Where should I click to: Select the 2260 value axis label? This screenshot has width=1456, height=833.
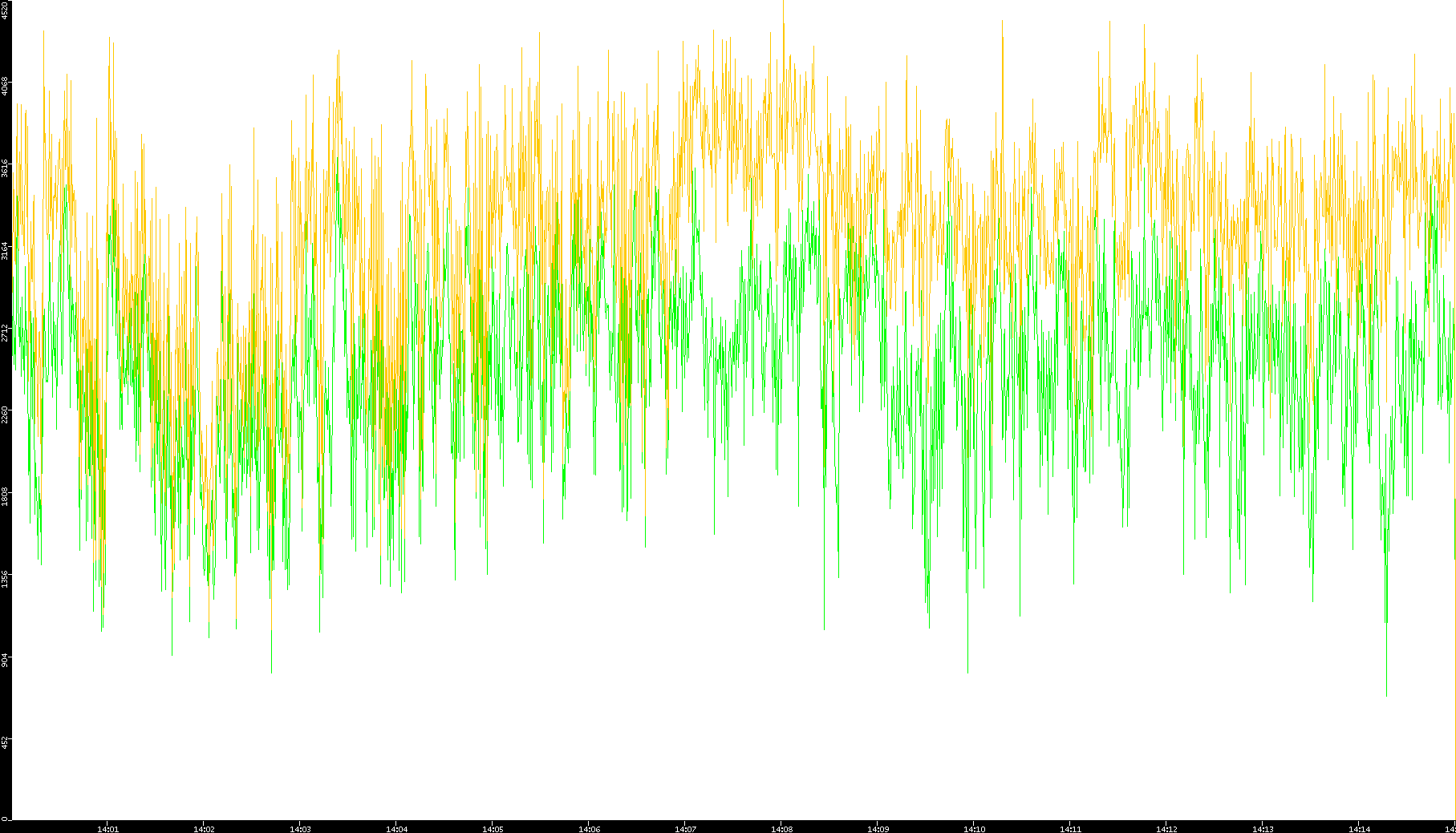[6, 414]
